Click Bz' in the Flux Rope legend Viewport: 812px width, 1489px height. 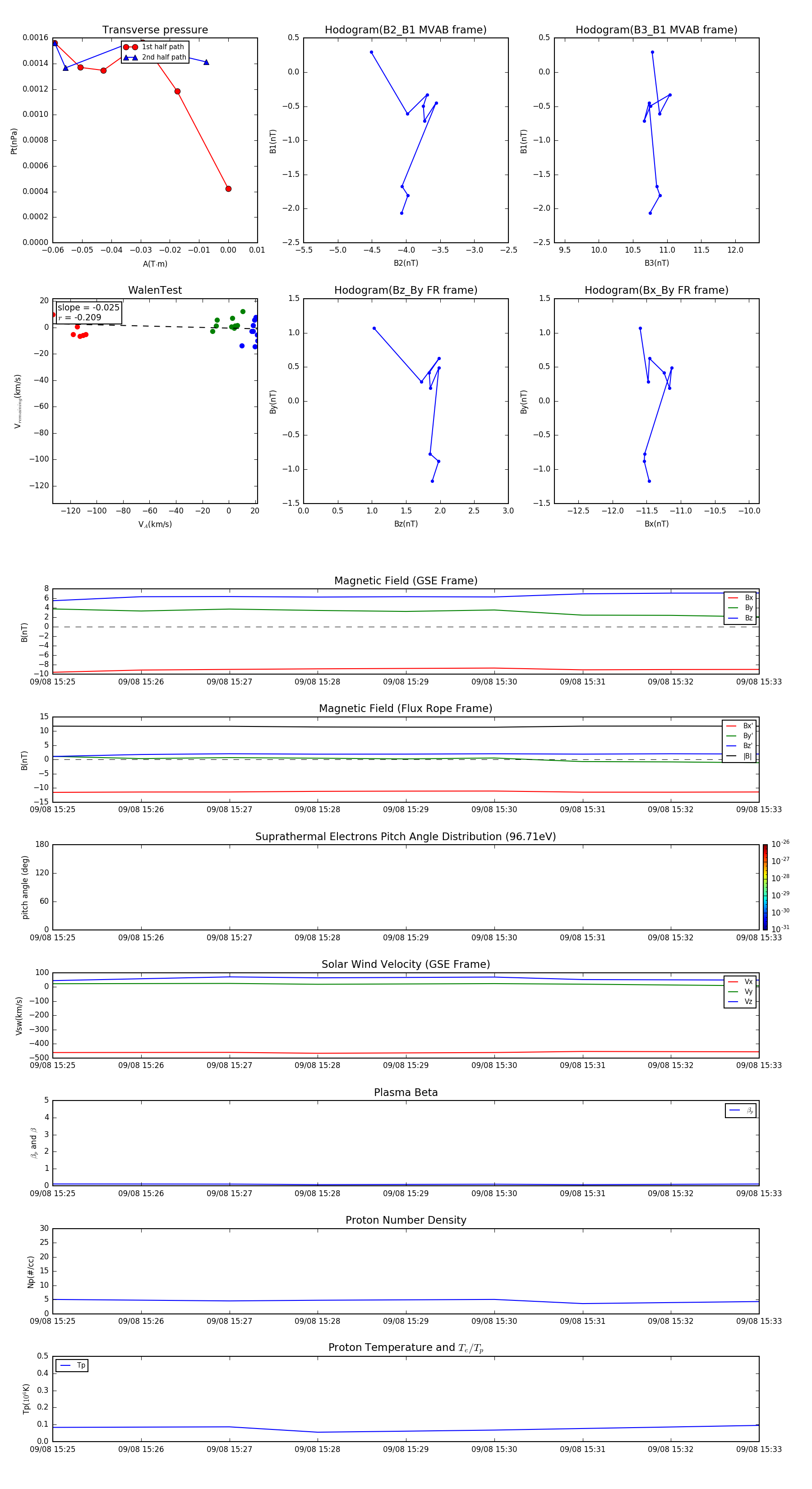pos(739,746)
